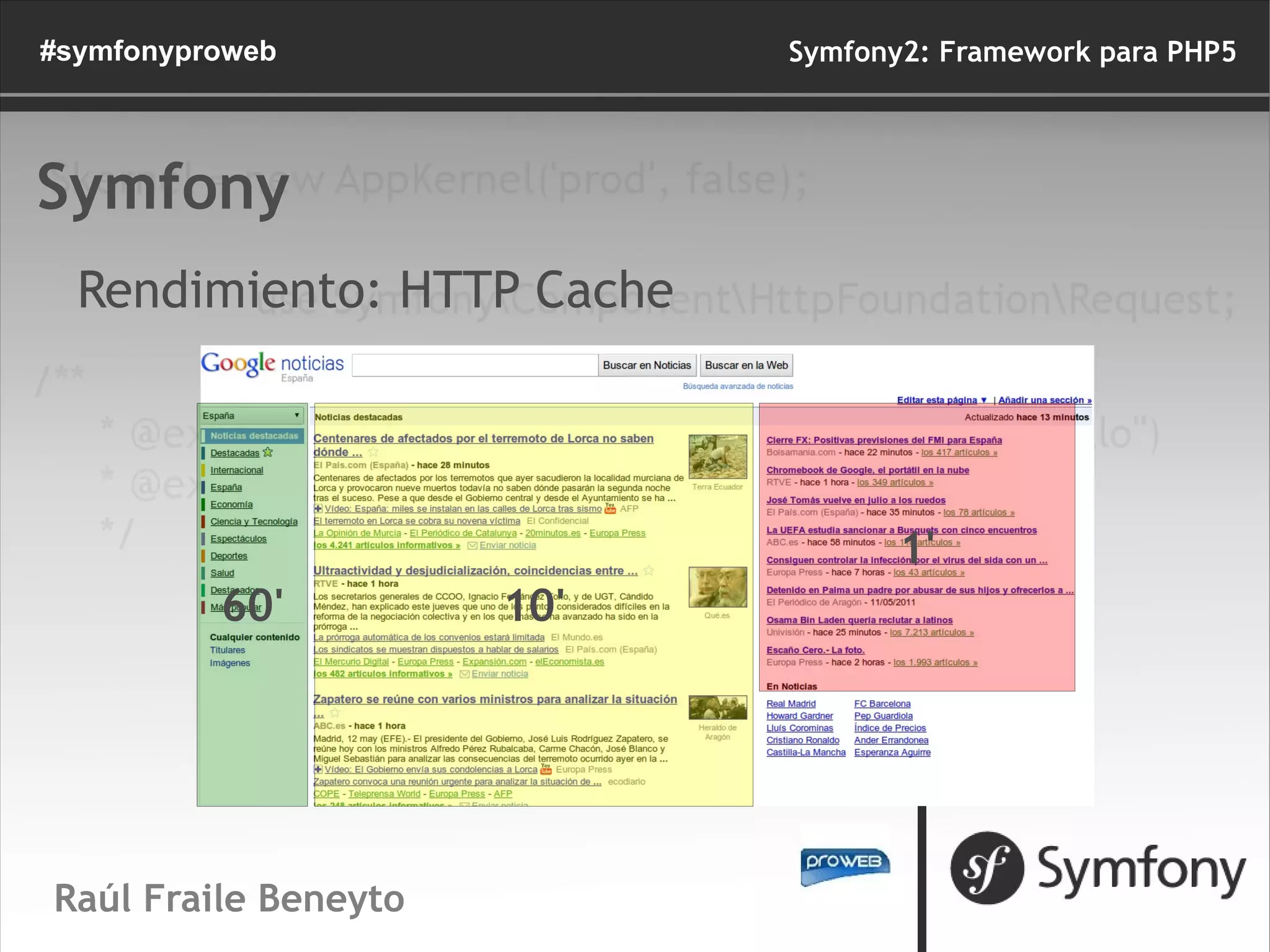Screen dimensions: 1270x952
Task: Open Los sindicatos se muestran dispuestos link
Action: tap(436, 649)
